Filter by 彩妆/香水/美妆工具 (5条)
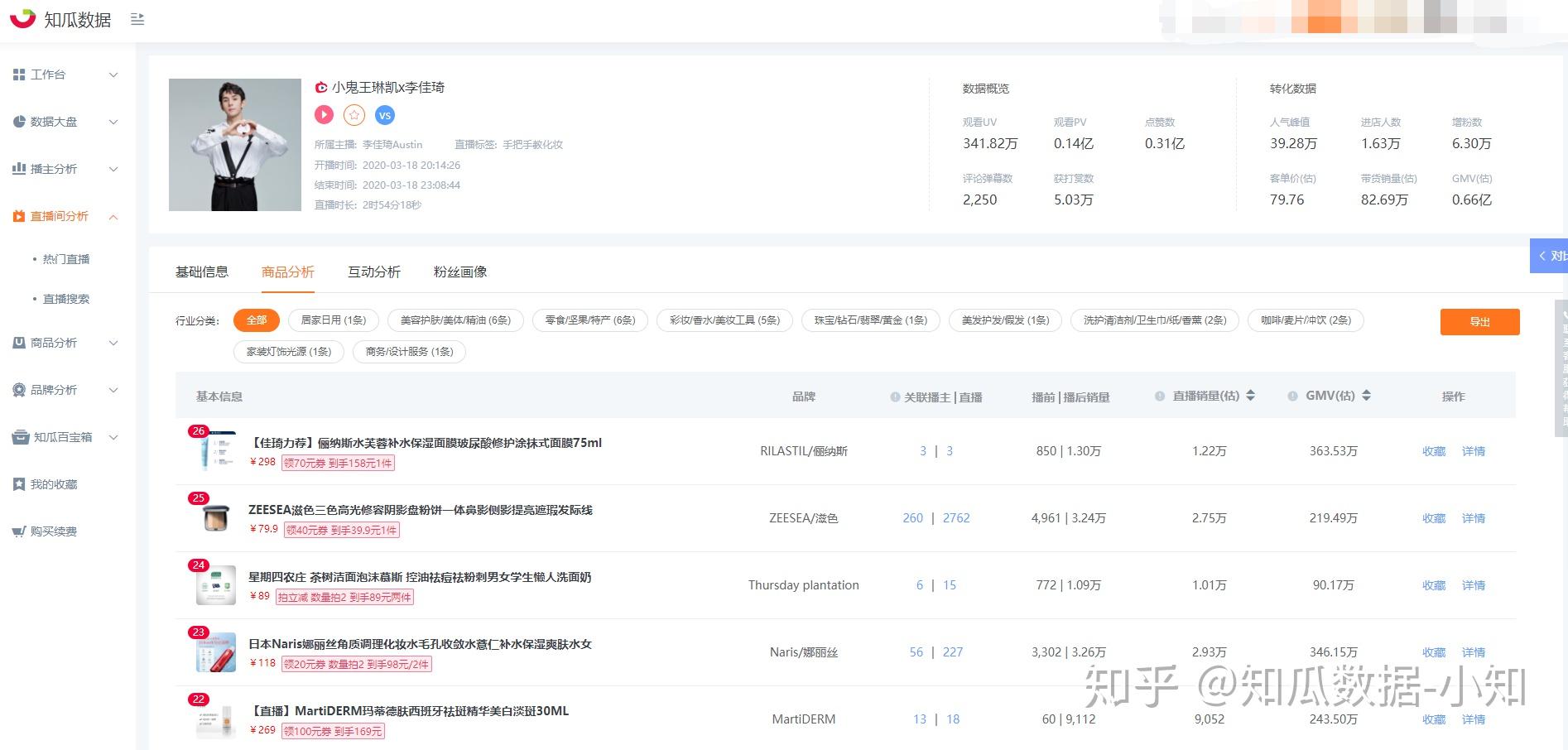Screen dimensions: 1568x750 click(725, 320)
